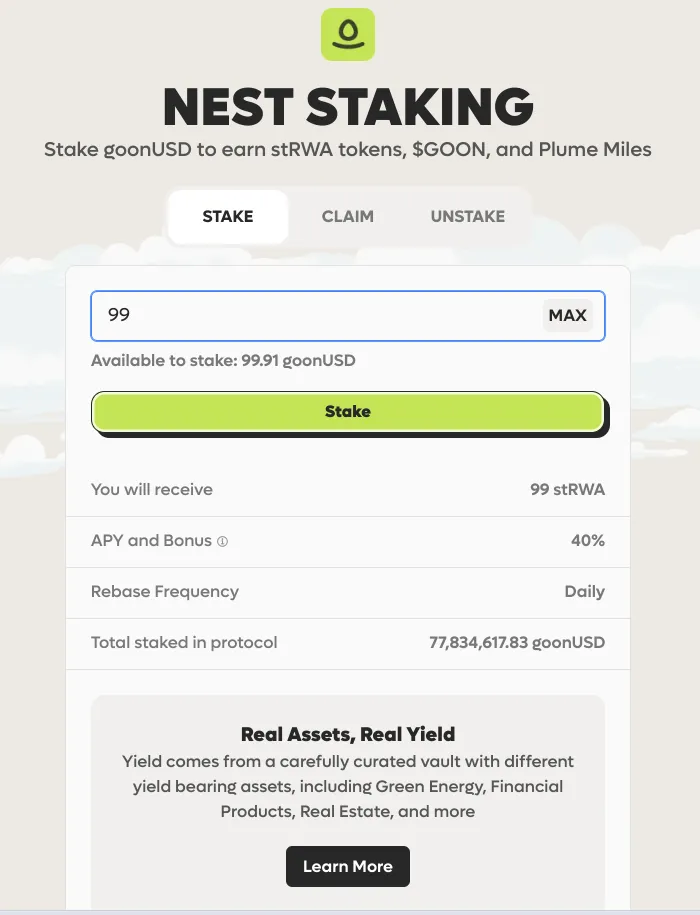Click the 77,834,617.83 goonUSD total value

[517, 642]
